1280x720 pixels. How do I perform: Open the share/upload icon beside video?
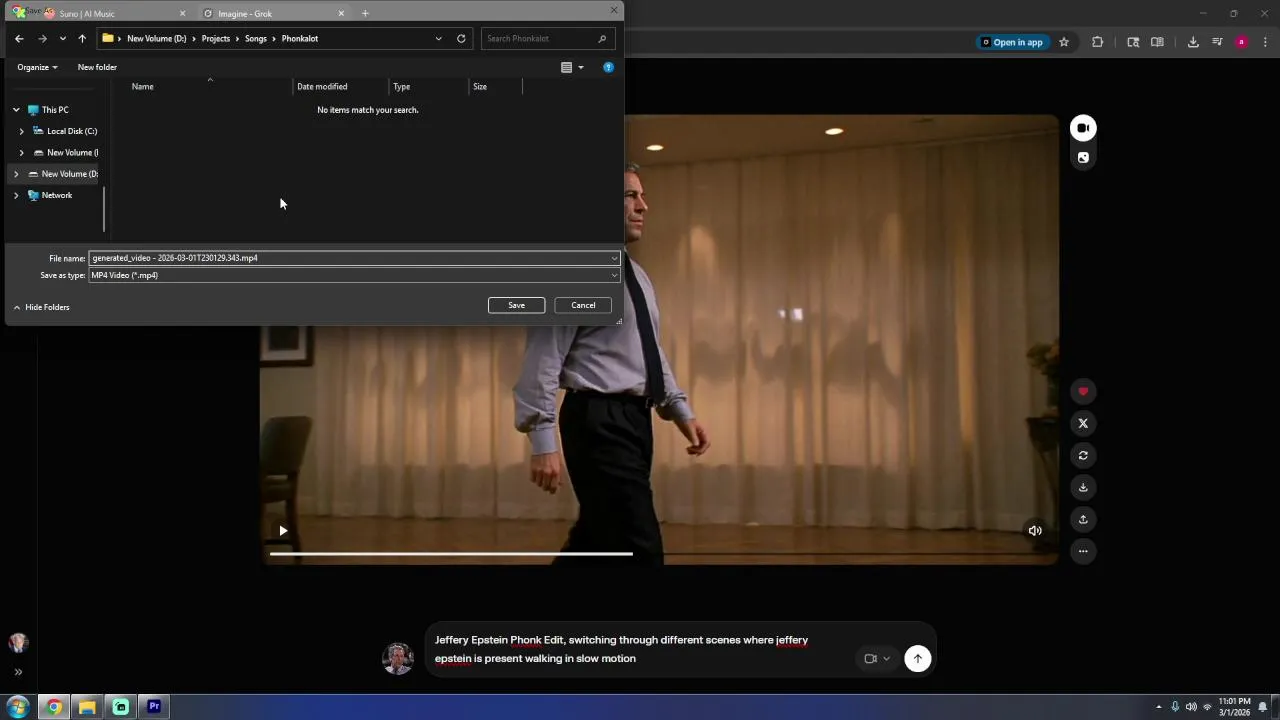click(x=1083, y=519)
